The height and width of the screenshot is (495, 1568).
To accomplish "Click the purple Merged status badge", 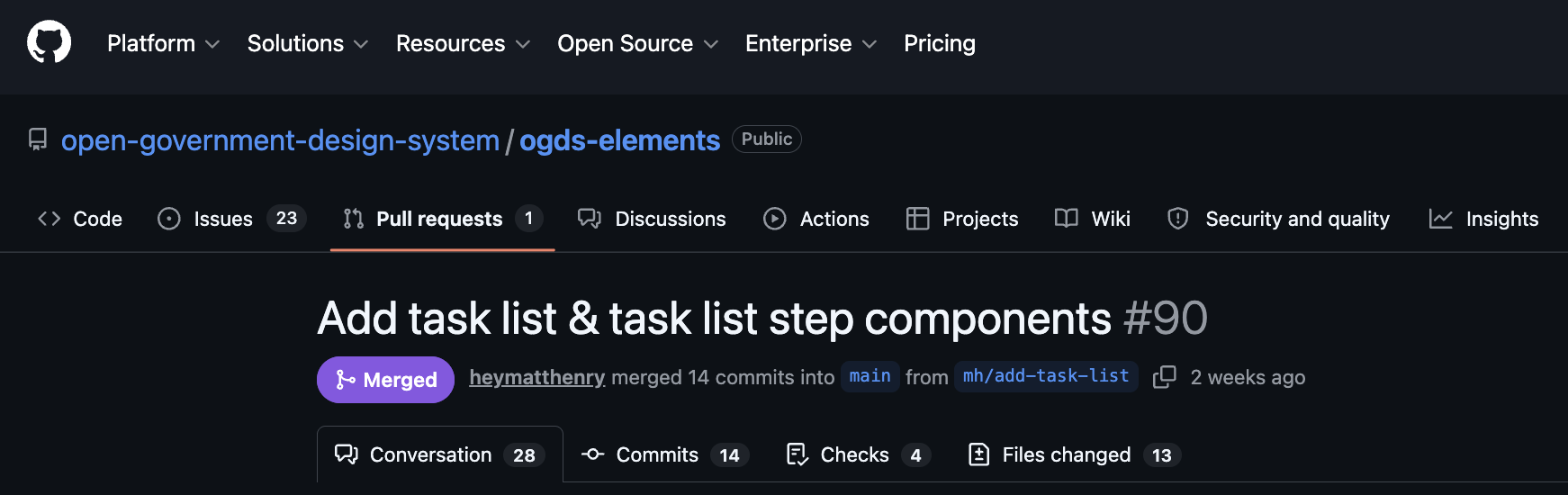I will 385,380.
